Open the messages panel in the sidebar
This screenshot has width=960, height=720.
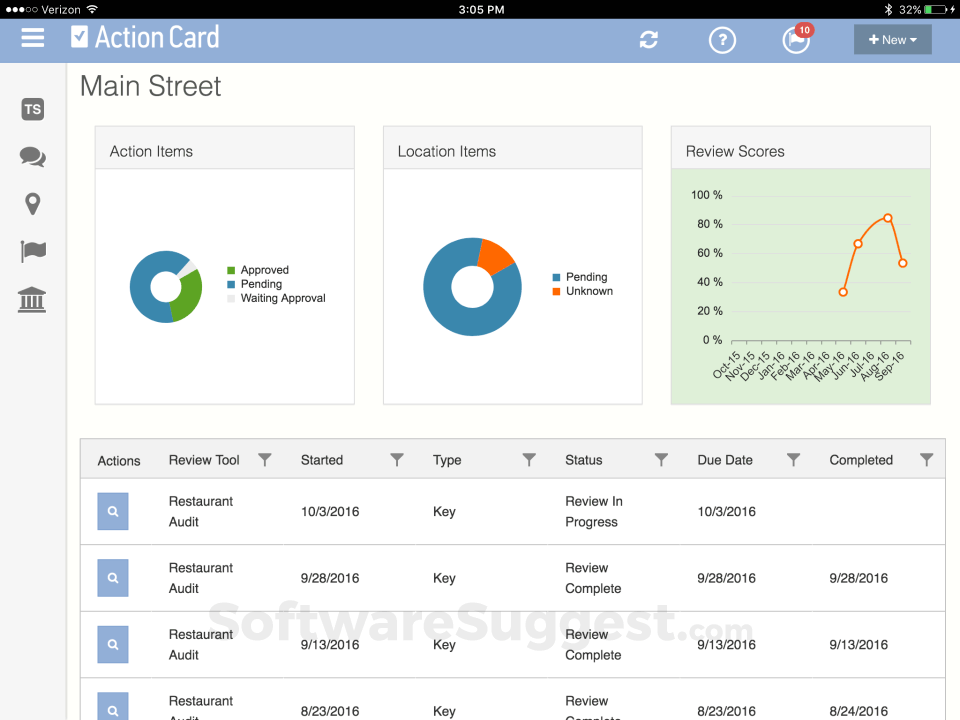pos(32,157)
